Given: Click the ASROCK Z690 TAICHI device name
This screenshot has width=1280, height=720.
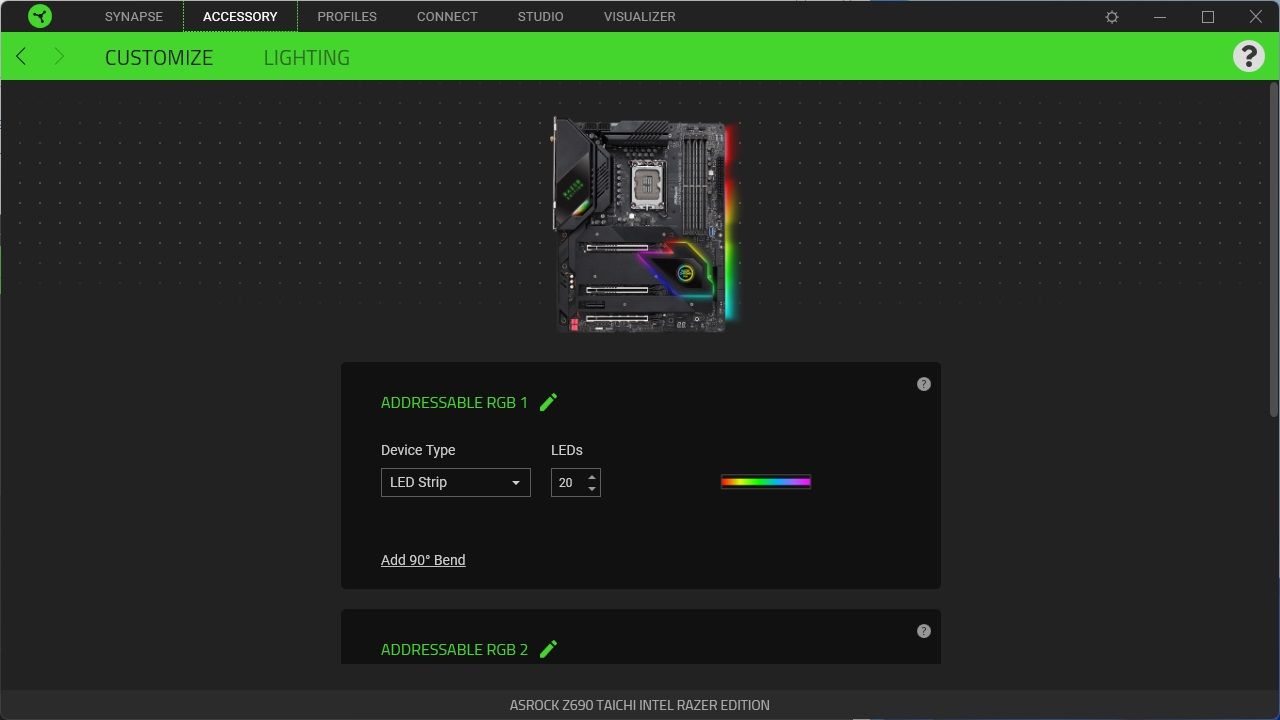Looking at the screenshot, I should click(640, 705).
